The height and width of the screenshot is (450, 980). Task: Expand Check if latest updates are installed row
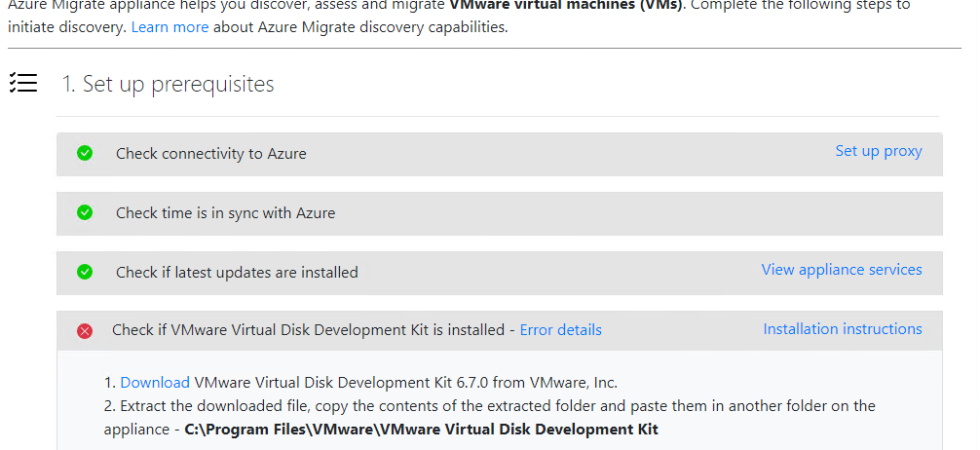pos(499,272)
